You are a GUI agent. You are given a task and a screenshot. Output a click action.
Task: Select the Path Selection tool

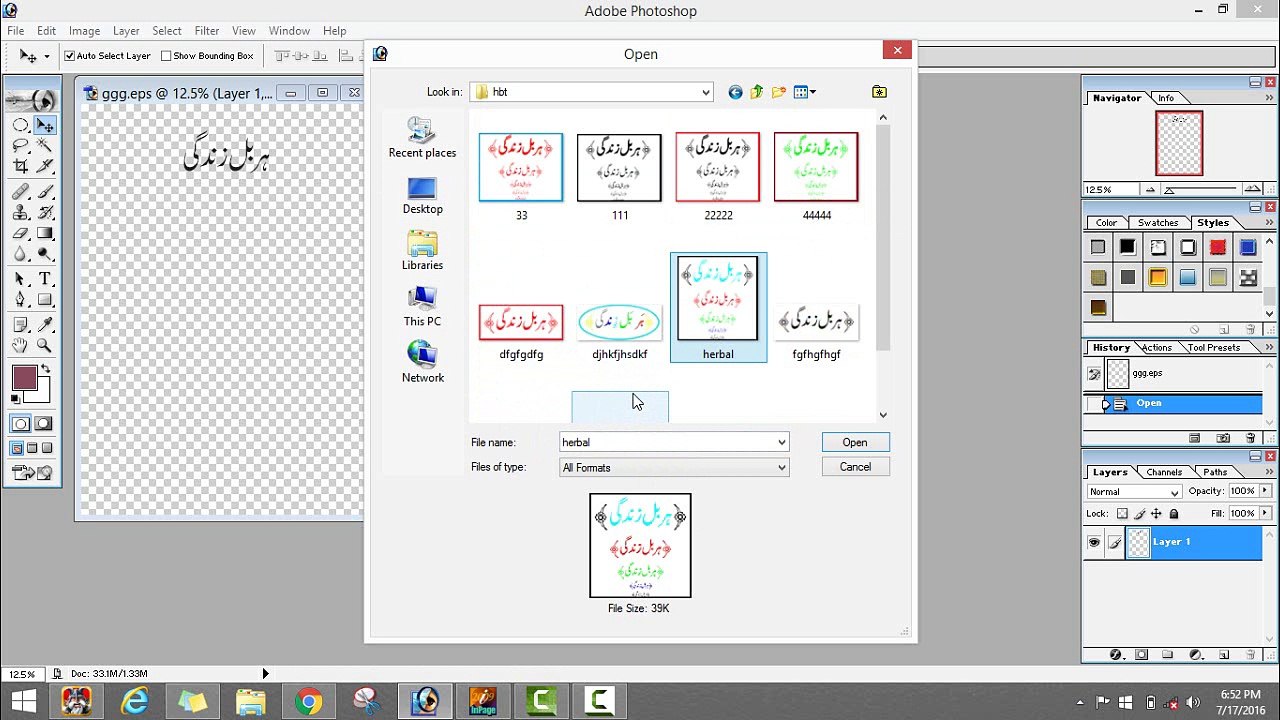pos(20,279)
